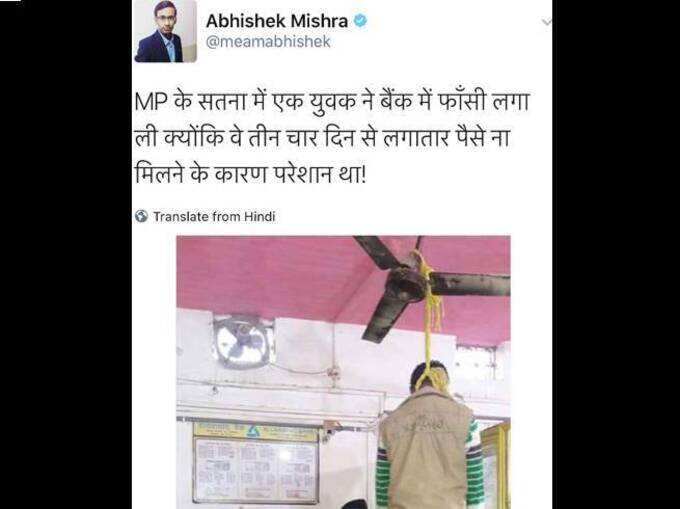Open the @meamabhishek handle link
680x509 pixels.
pos(268,42)
